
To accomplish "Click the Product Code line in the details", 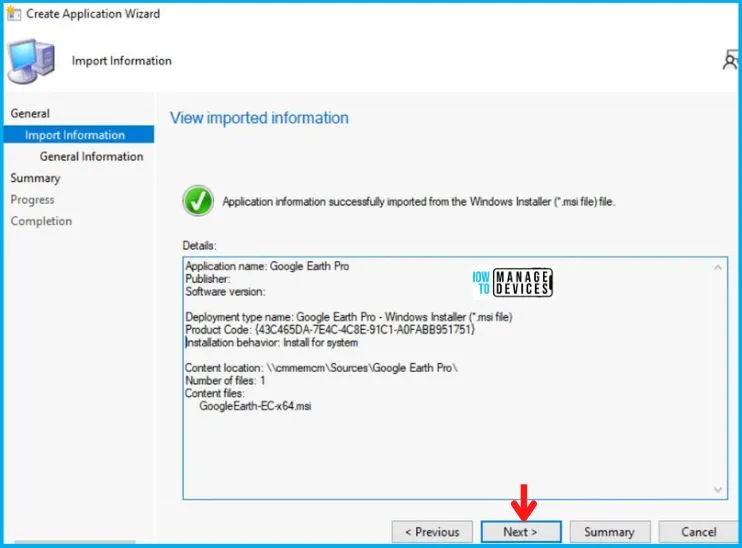I will 330,329.
